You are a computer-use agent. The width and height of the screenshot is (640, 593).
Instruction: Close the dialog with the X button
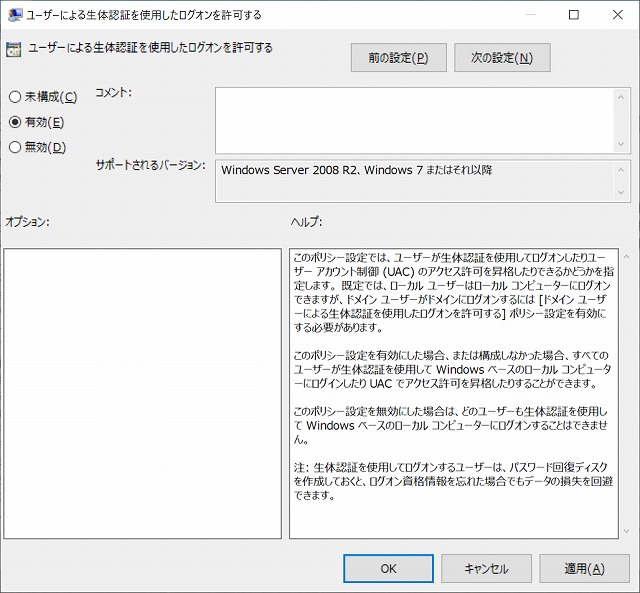pos(618,15)
